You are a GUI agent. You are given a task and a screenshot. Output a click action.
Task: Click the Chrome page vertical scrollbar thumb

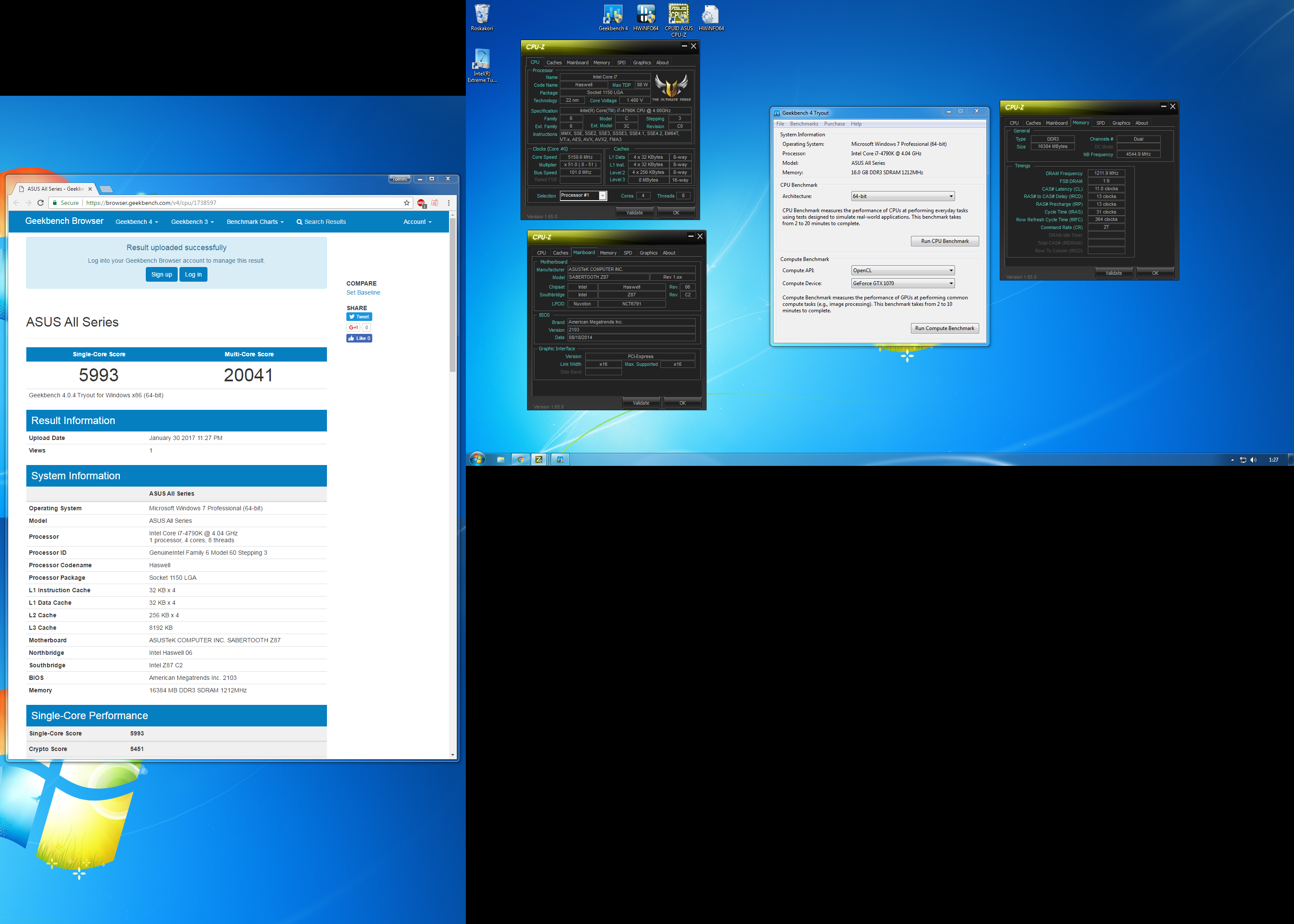point(453,295)
